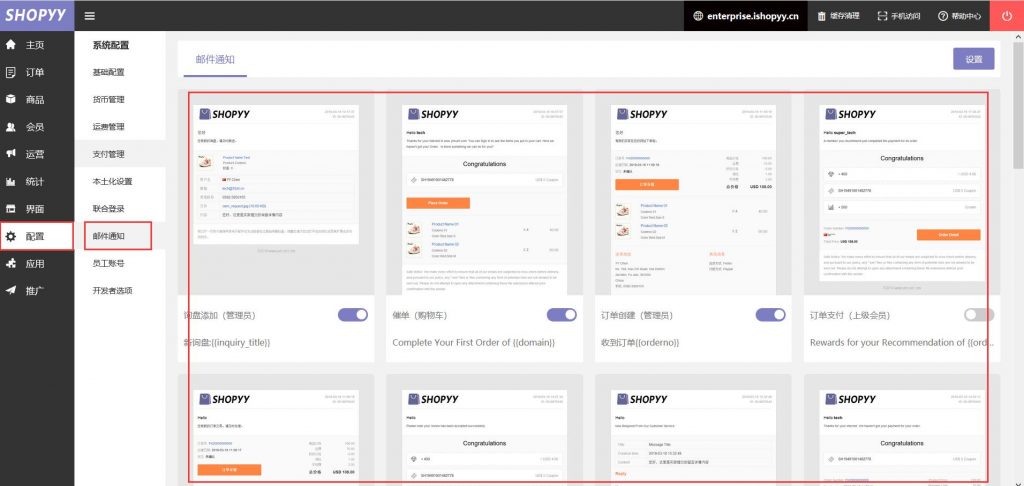
Task: Click the SHOPYY logo
Action: (x=37, y=16)
